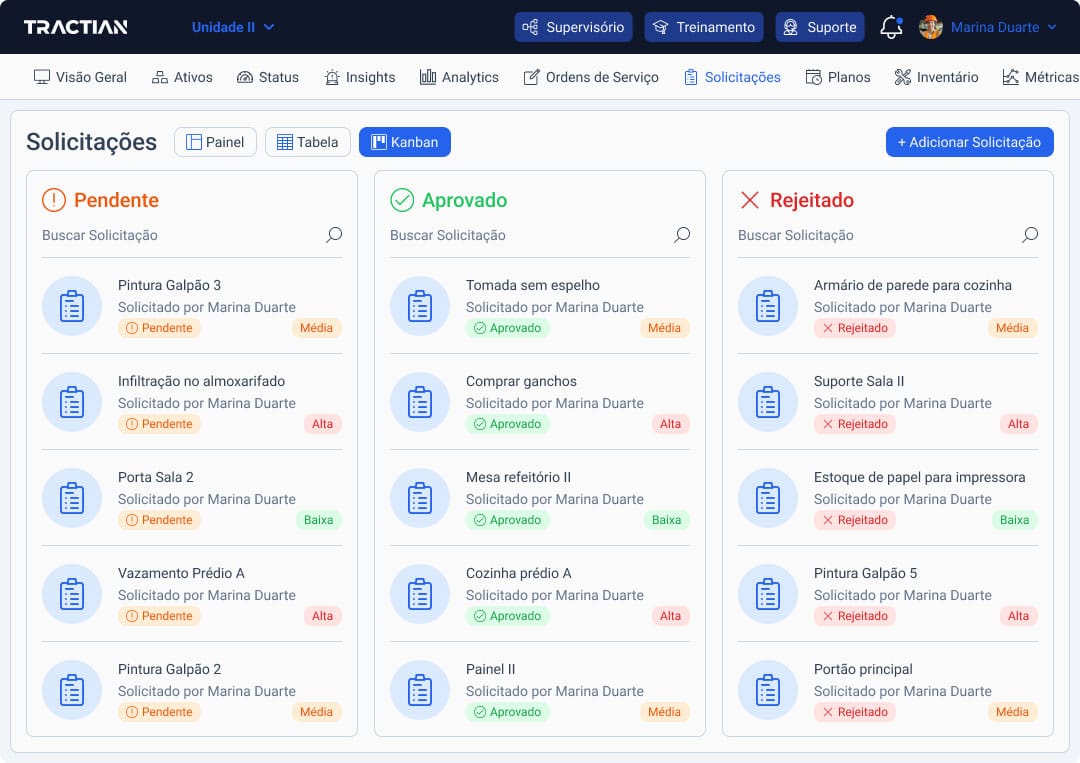Clipboard icon for Pintura Galpão 3

(72, 306)
